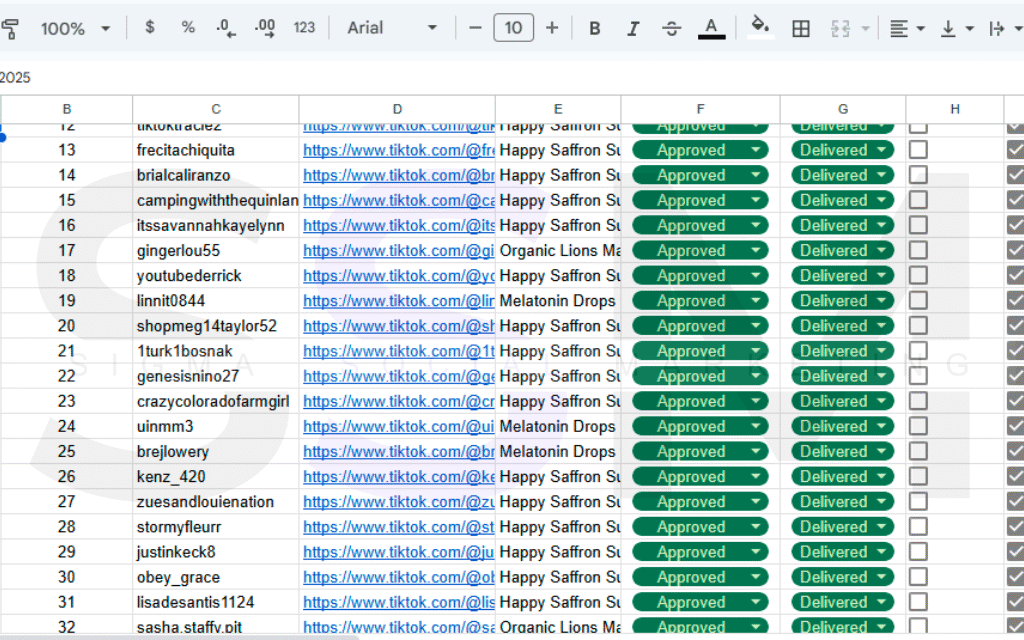This screenshot has width=1024, height=640.
Task: Open cell borders menu
Action: (801, 28)
